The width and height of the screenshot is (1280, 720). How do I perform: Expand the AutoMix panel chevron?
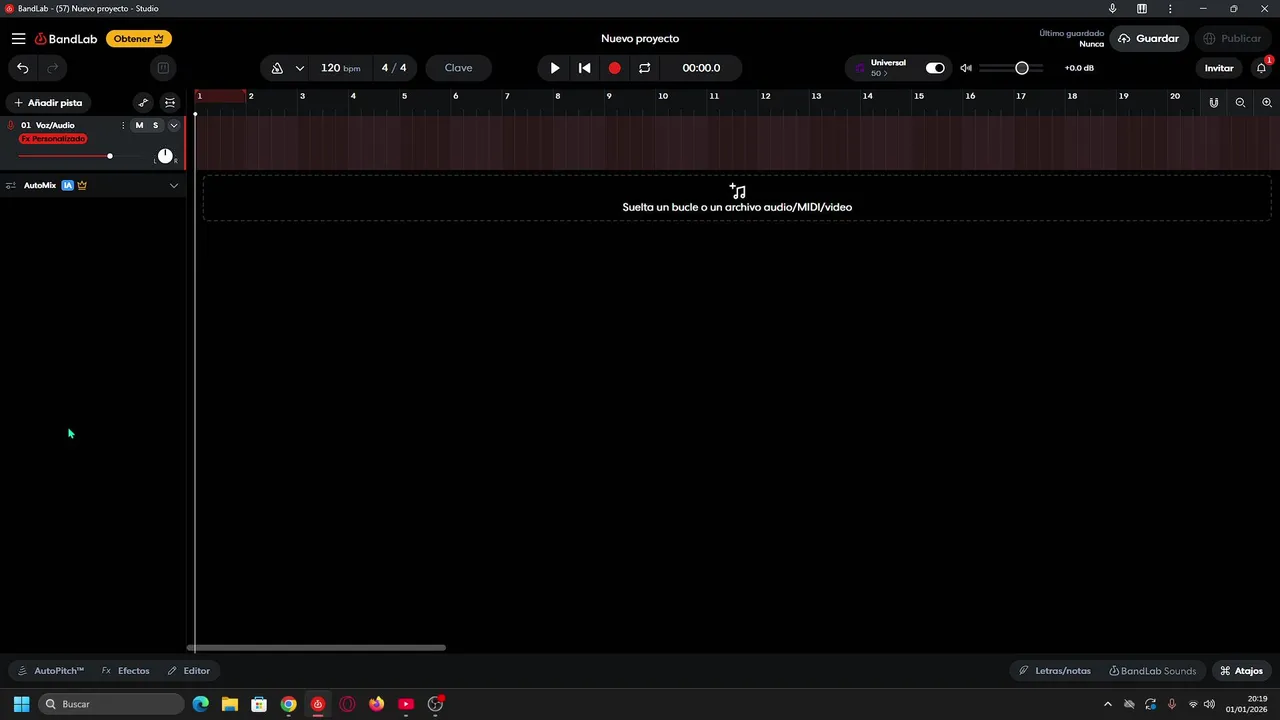173,185
